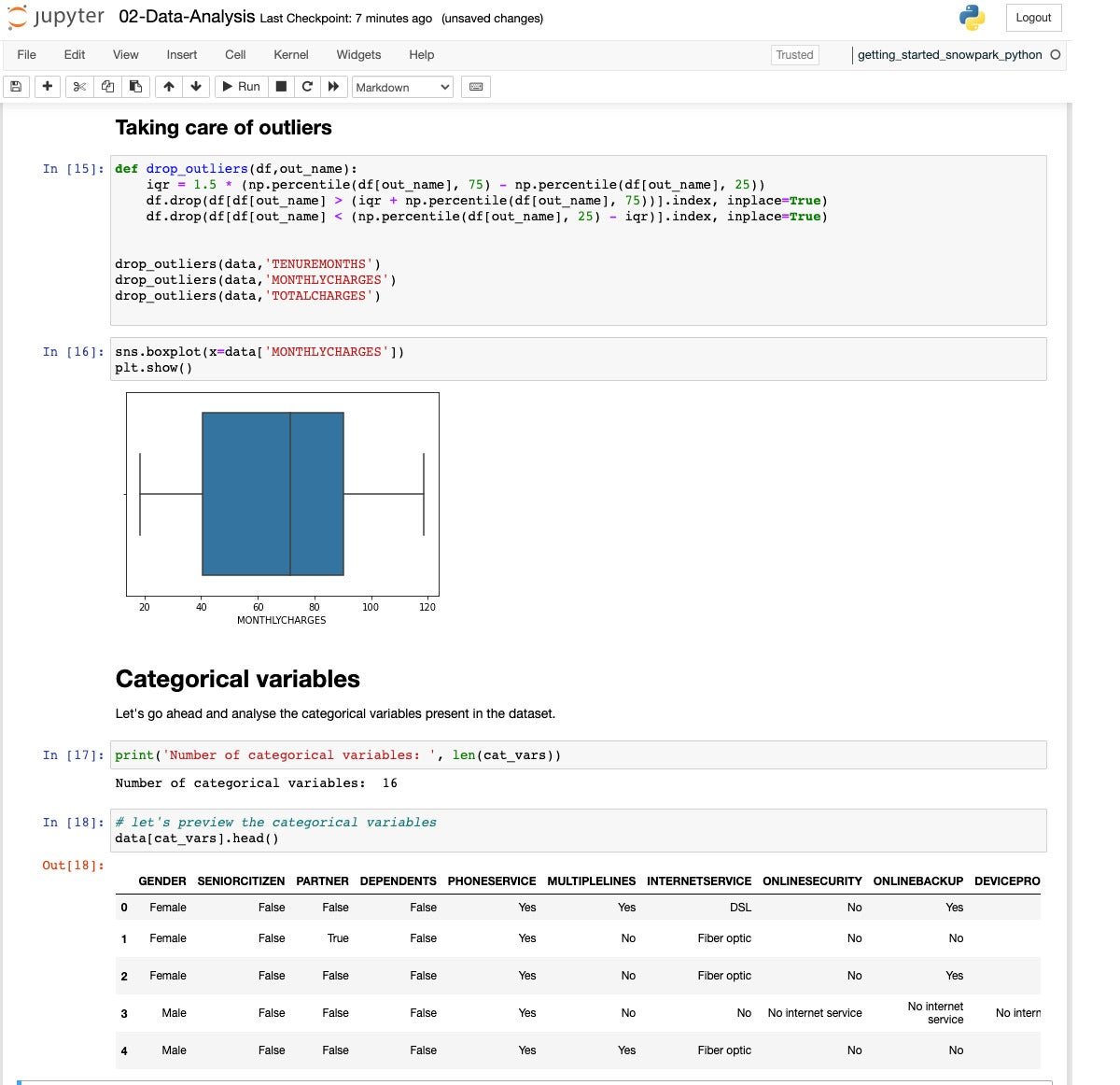Viewport: 1120px width, 1085px height.
Task: Restart the kernel with circular arrow
Action: click(307, 87)
